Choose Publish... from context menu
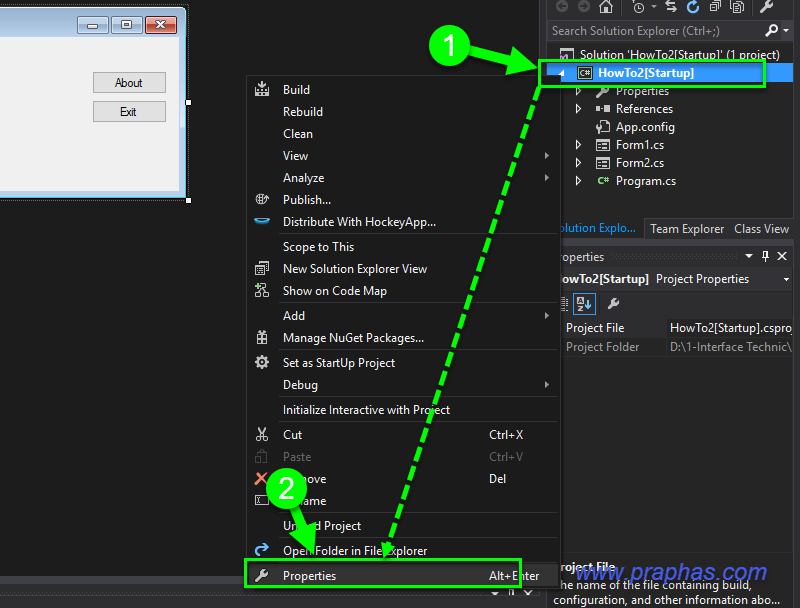This screenshot has width=800, height=608. tap(403, 199)
